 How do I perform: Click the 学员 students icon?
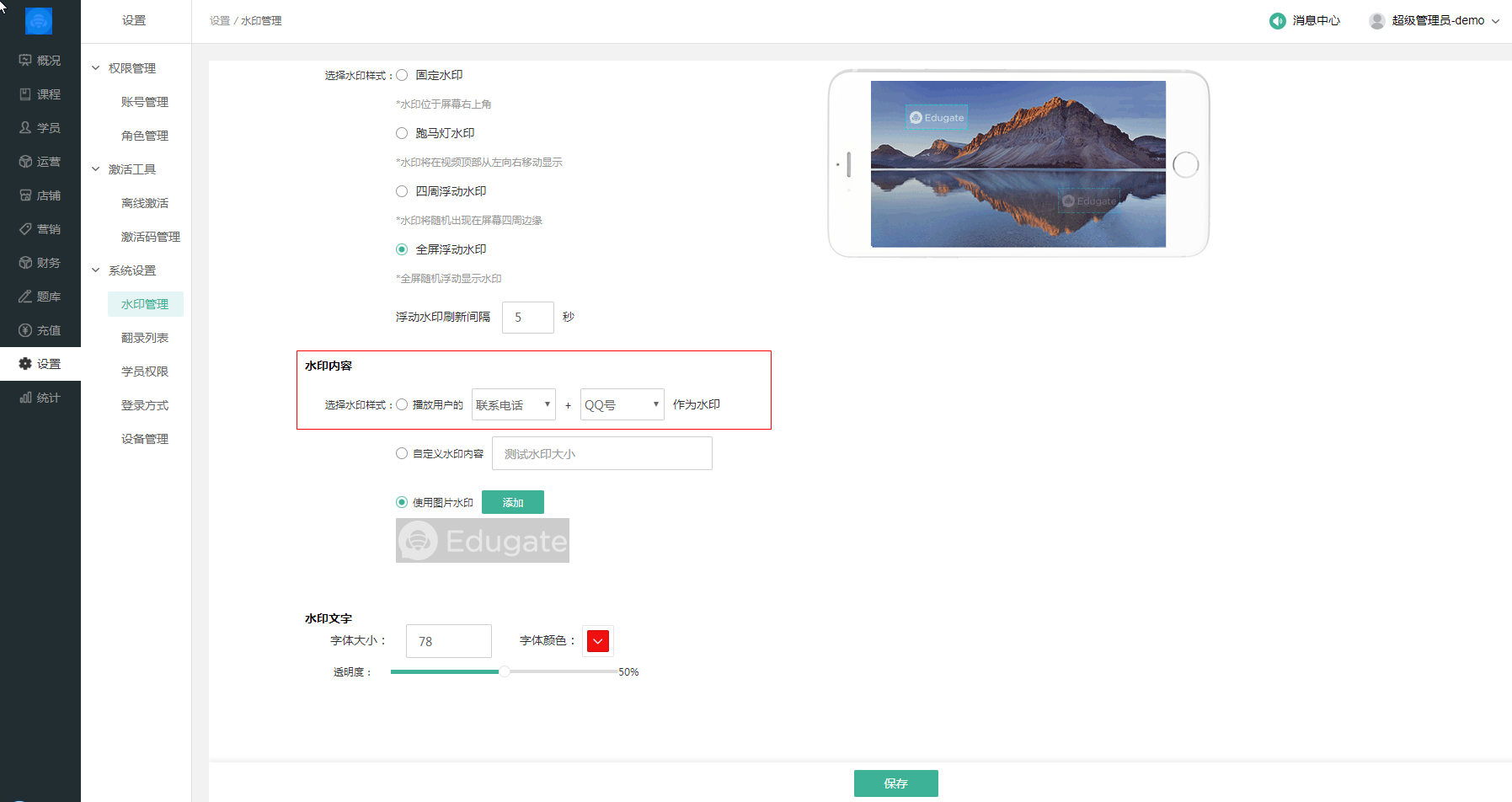(x=25, y=128)
